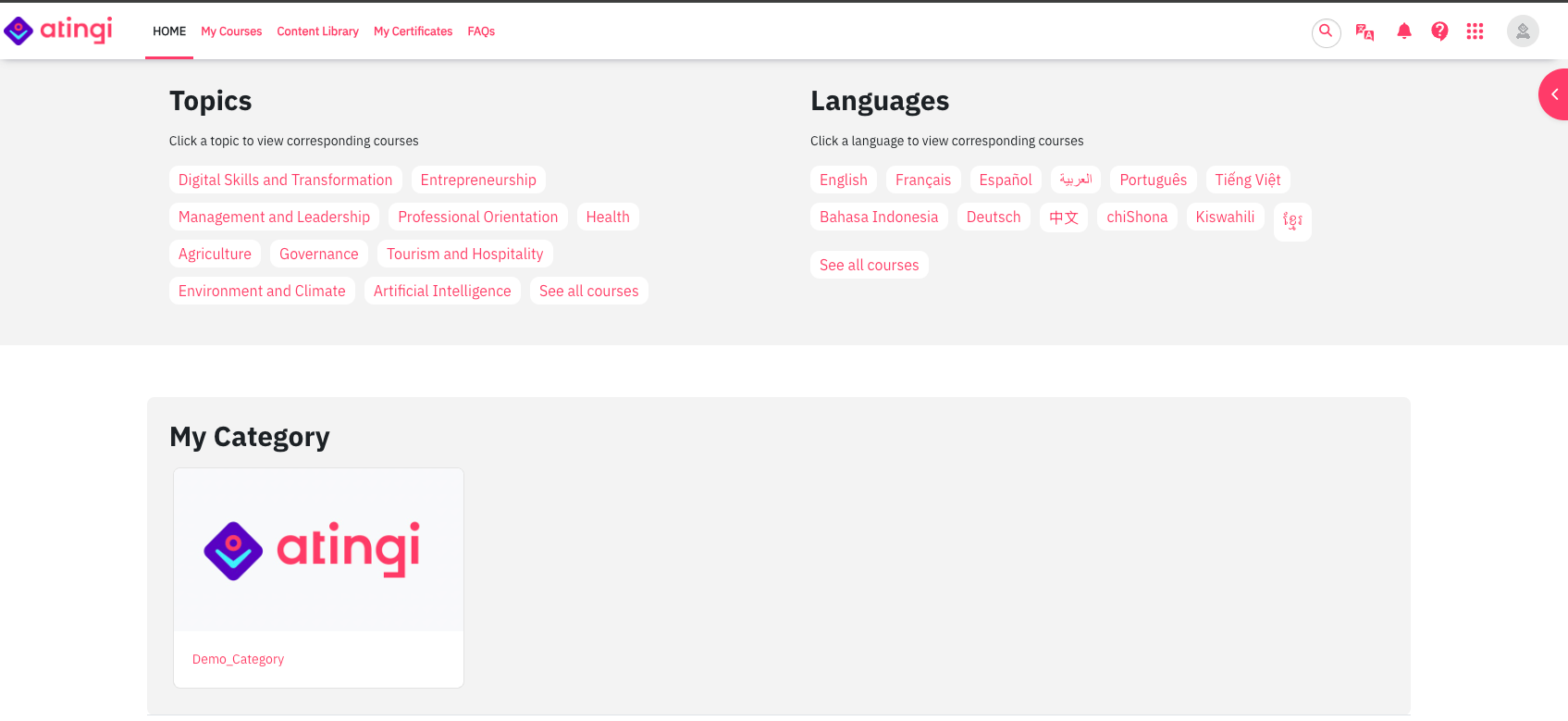Select Professional Orientation topic
Viewport: 1568px width, 721px height.
pos(478,217)
